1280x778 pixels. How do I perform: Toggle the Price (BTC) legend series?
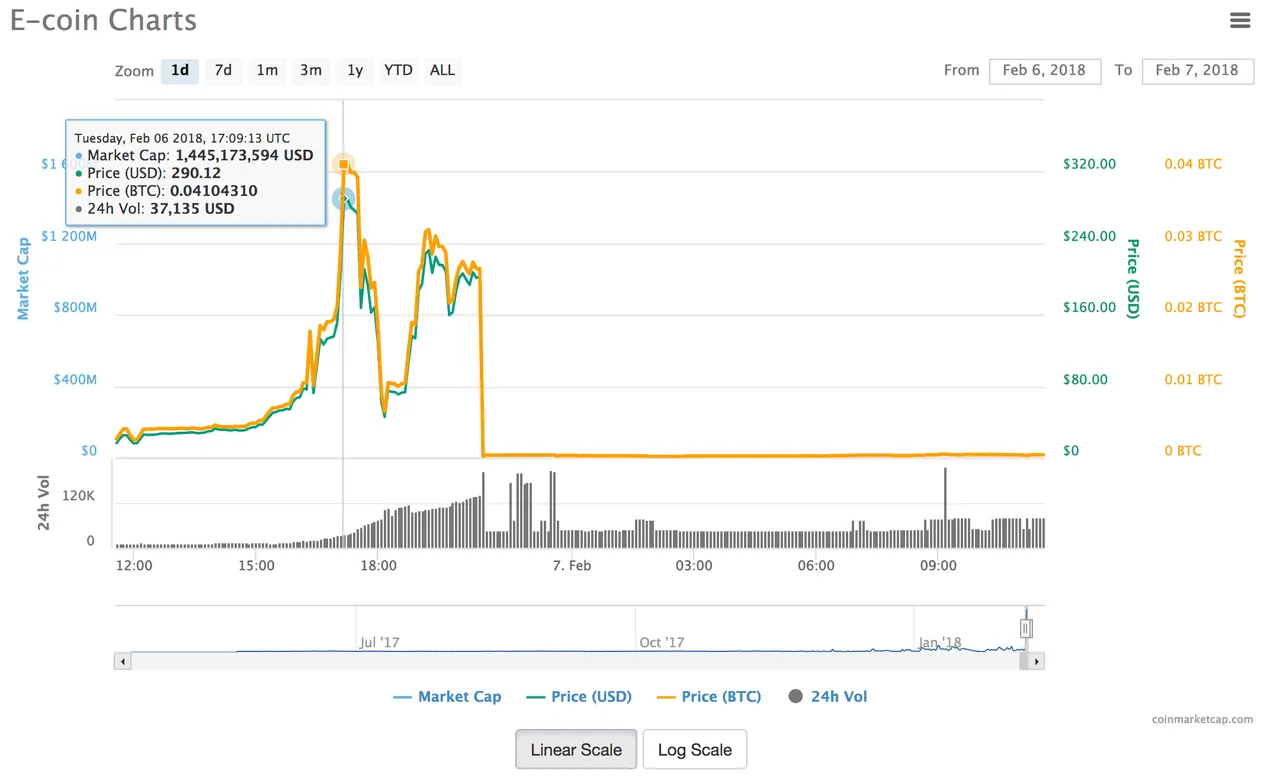coord(708,696)
